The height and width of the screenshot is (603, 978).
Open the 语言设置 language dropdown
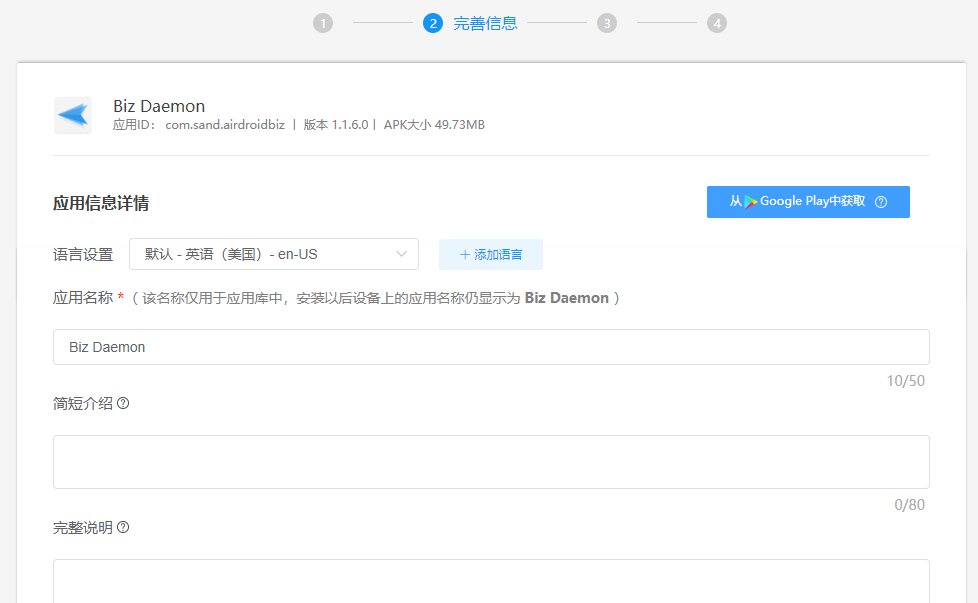(274, 254)
